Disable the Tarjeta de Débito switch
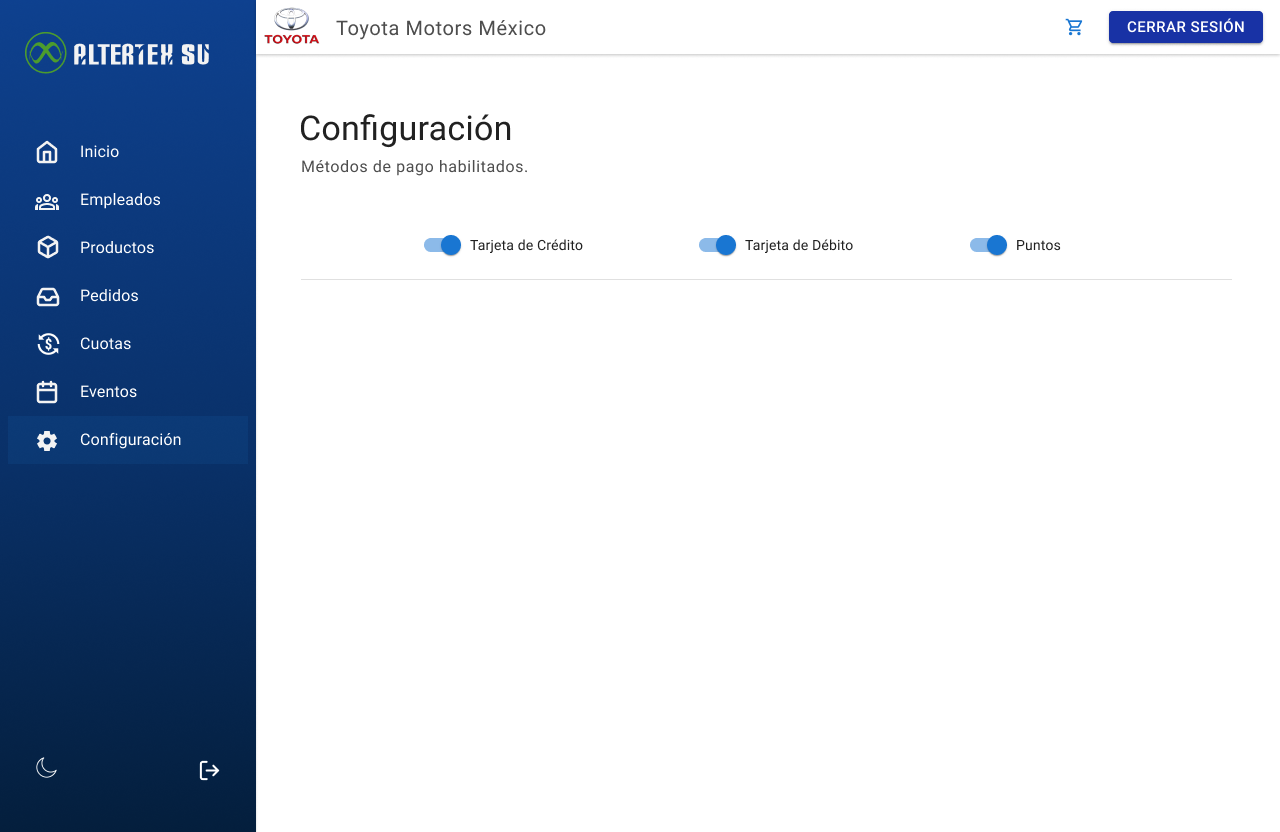 pyautogui.click(x=717, y=245)
